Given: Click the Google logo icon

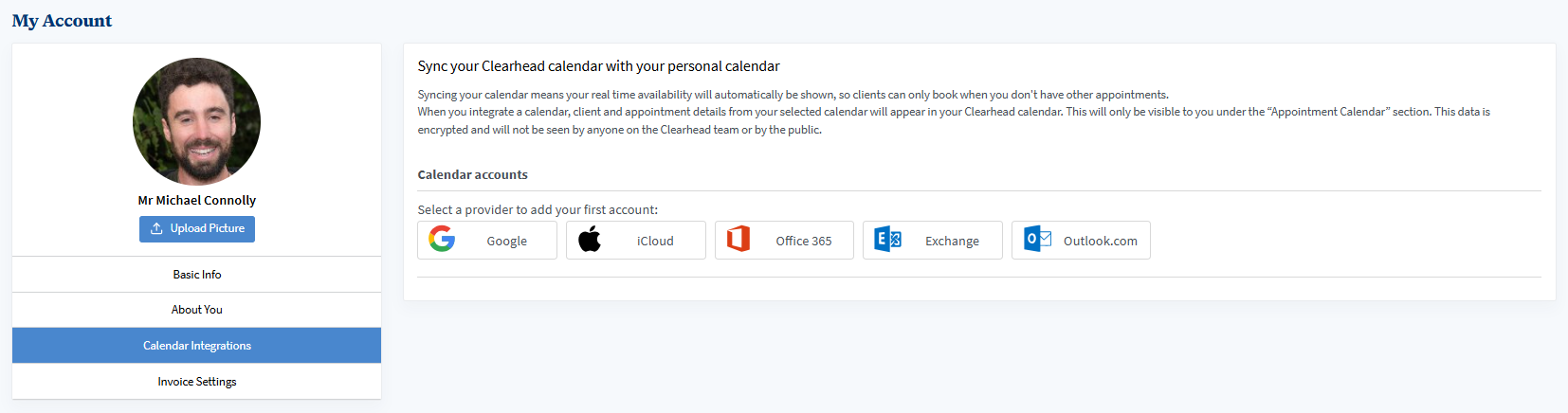Looking at the screenshot, I should tap(442, 240).
